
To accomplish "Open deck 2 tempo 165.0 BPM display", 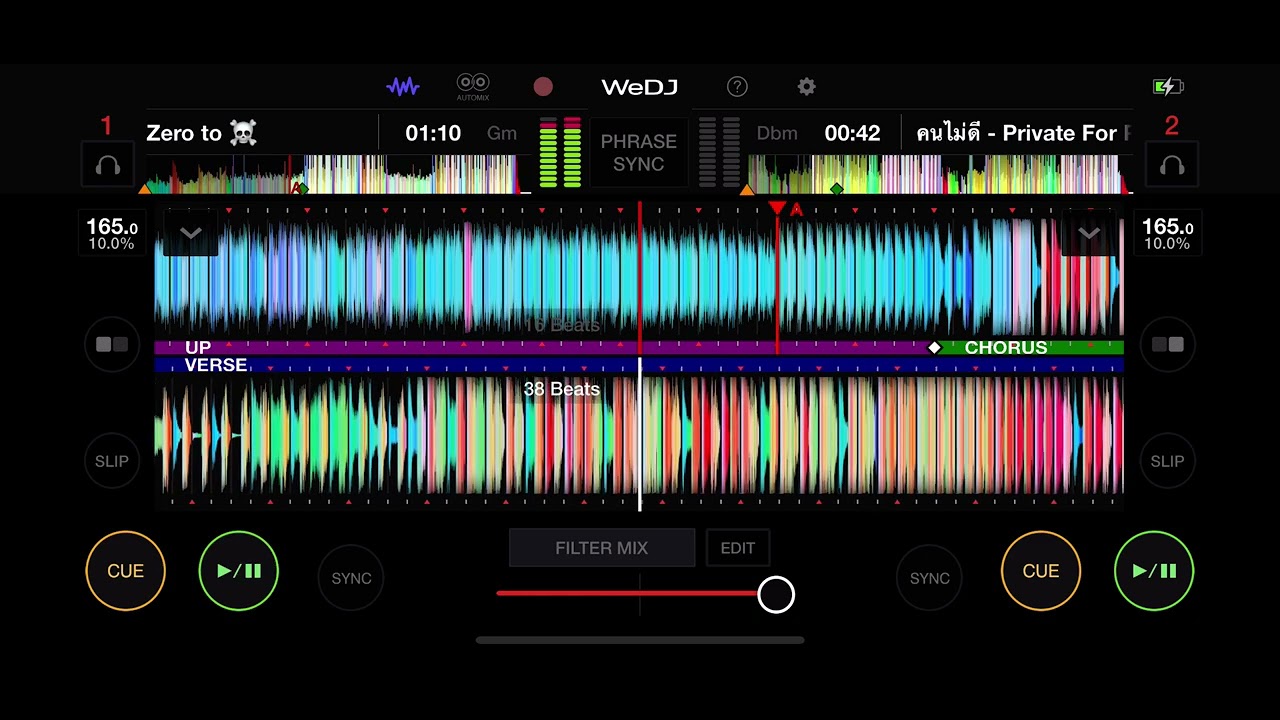I will [x=1167, y=234].
